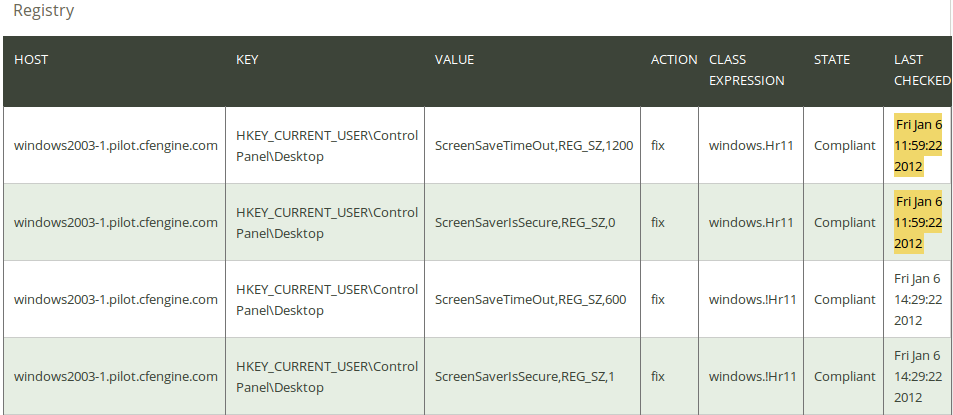Viewport: 953px width, 415px height.
Task: Click the LAST CHECKED column header
Action: (x=921, y=70)
